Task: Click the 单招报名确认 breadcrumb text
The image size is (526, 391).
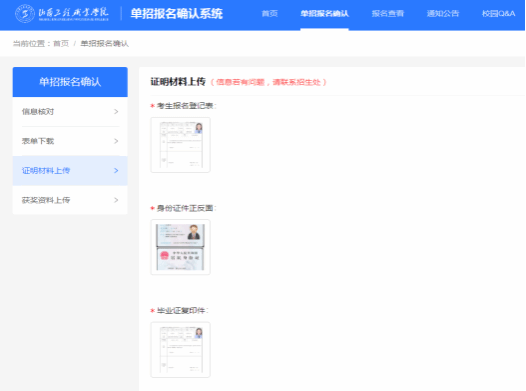Action: pos(105,44)
